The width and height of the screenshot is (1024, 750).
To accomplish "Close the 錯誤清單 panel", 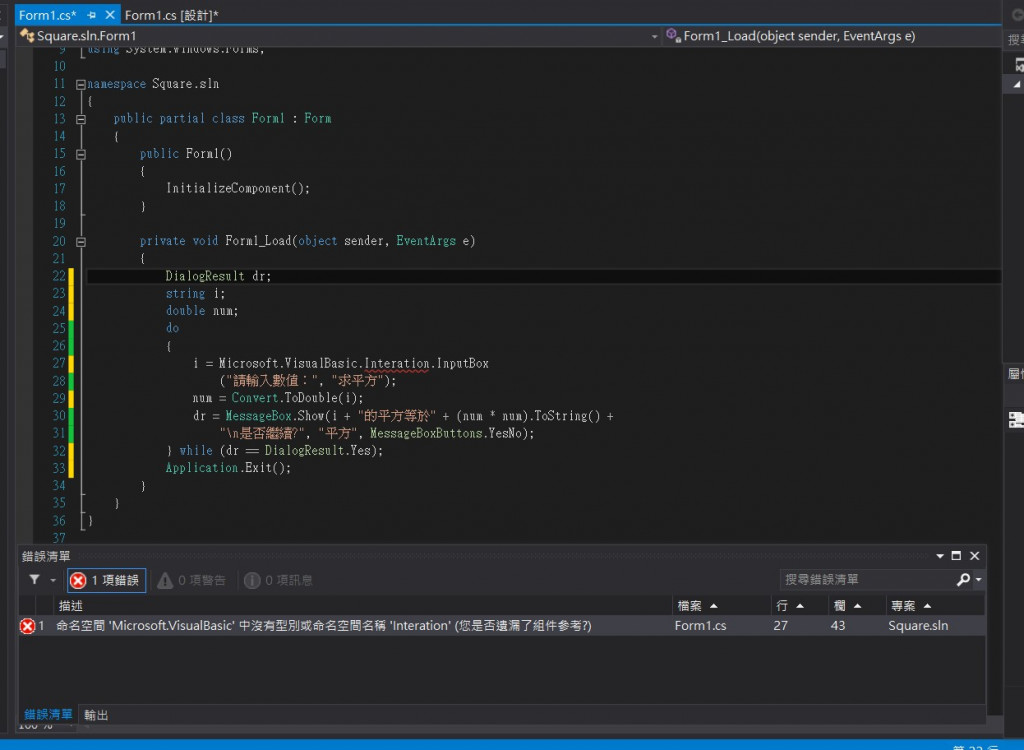I will coord(974,556).
